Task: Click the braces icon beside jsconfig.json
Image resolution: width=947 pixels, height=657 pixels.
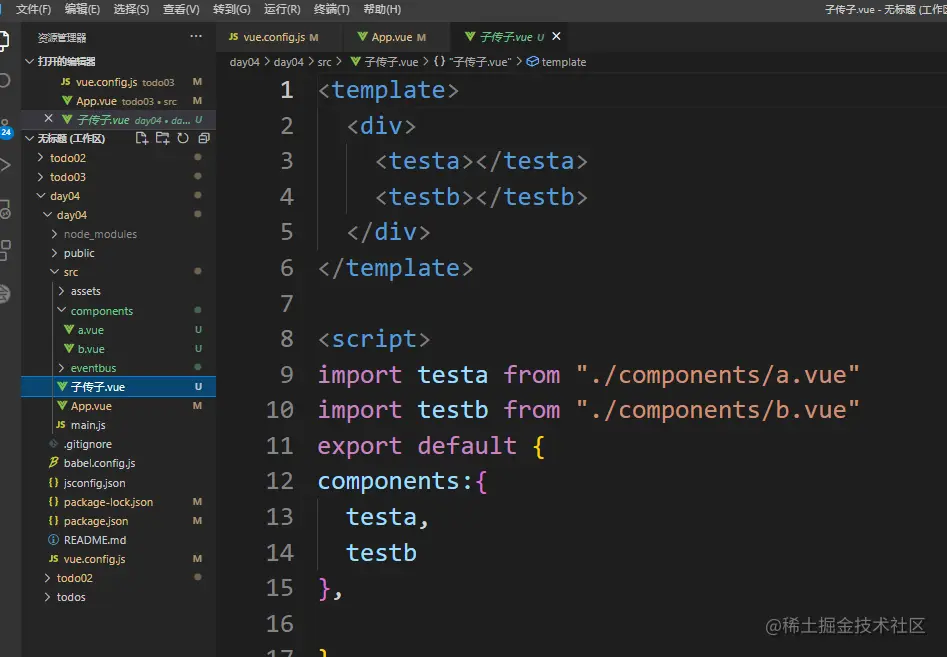Action: [54, 482]
